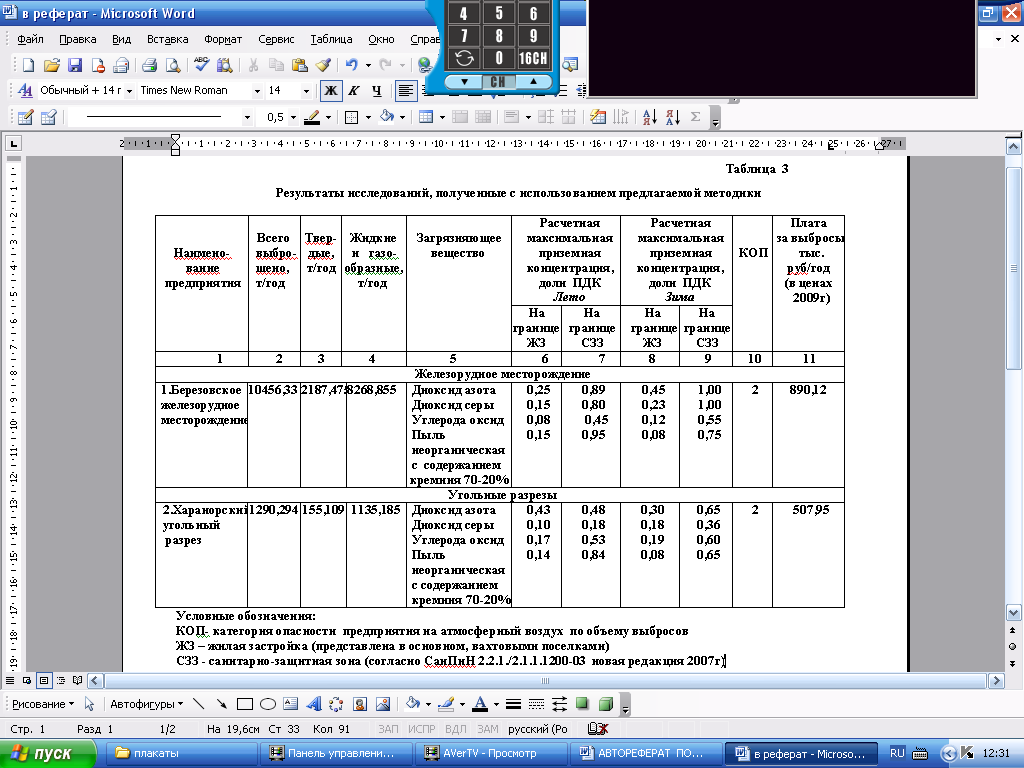1024x768 pixels.
Task: Open Styles and Formatting pane icon
Action: (25, 90)
